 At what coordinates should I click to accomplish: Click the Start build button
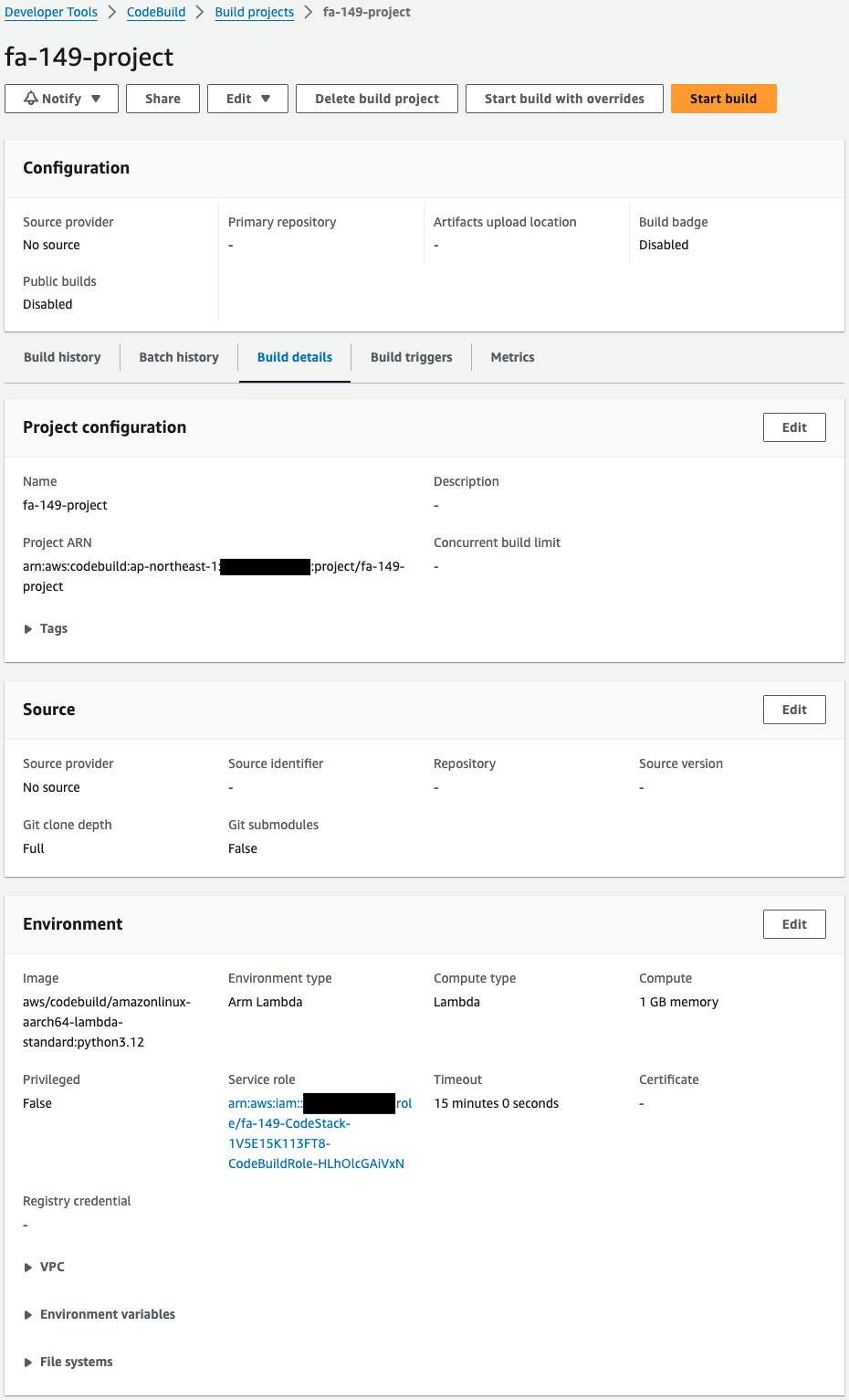[723, 98]
